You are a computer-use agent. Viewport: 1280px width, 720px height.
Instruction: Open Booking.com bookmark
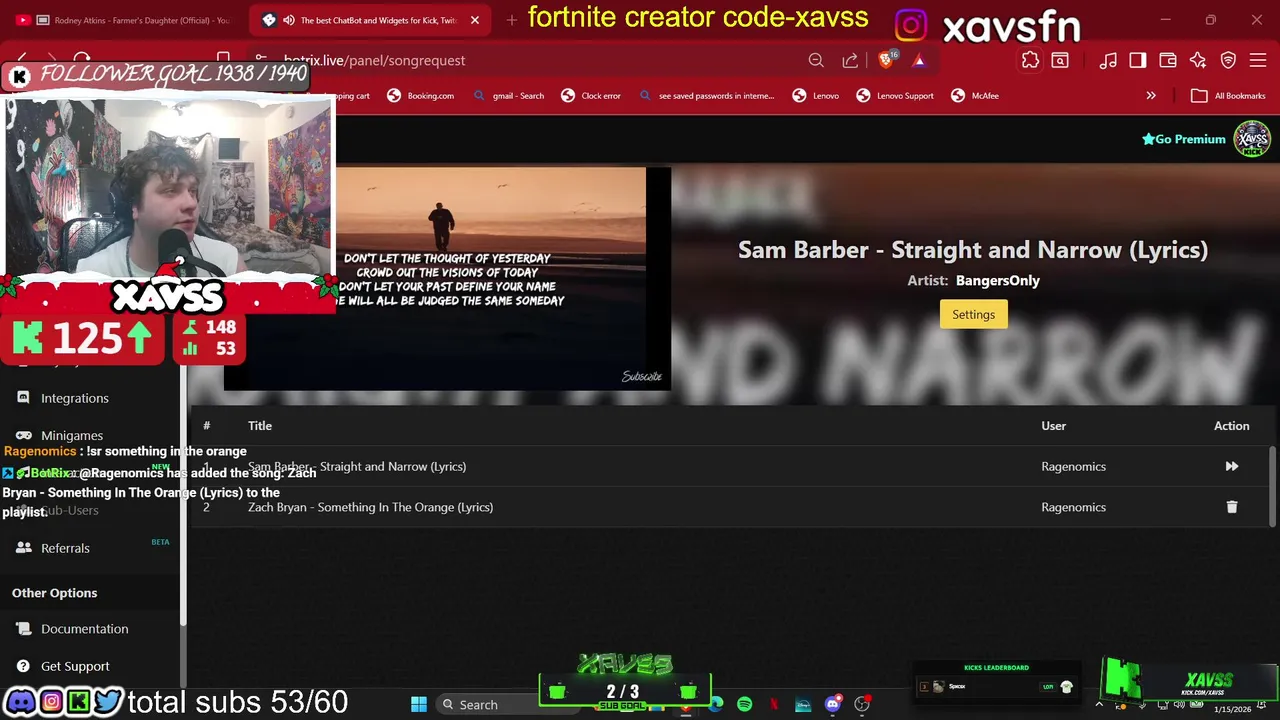click(420, 96)
